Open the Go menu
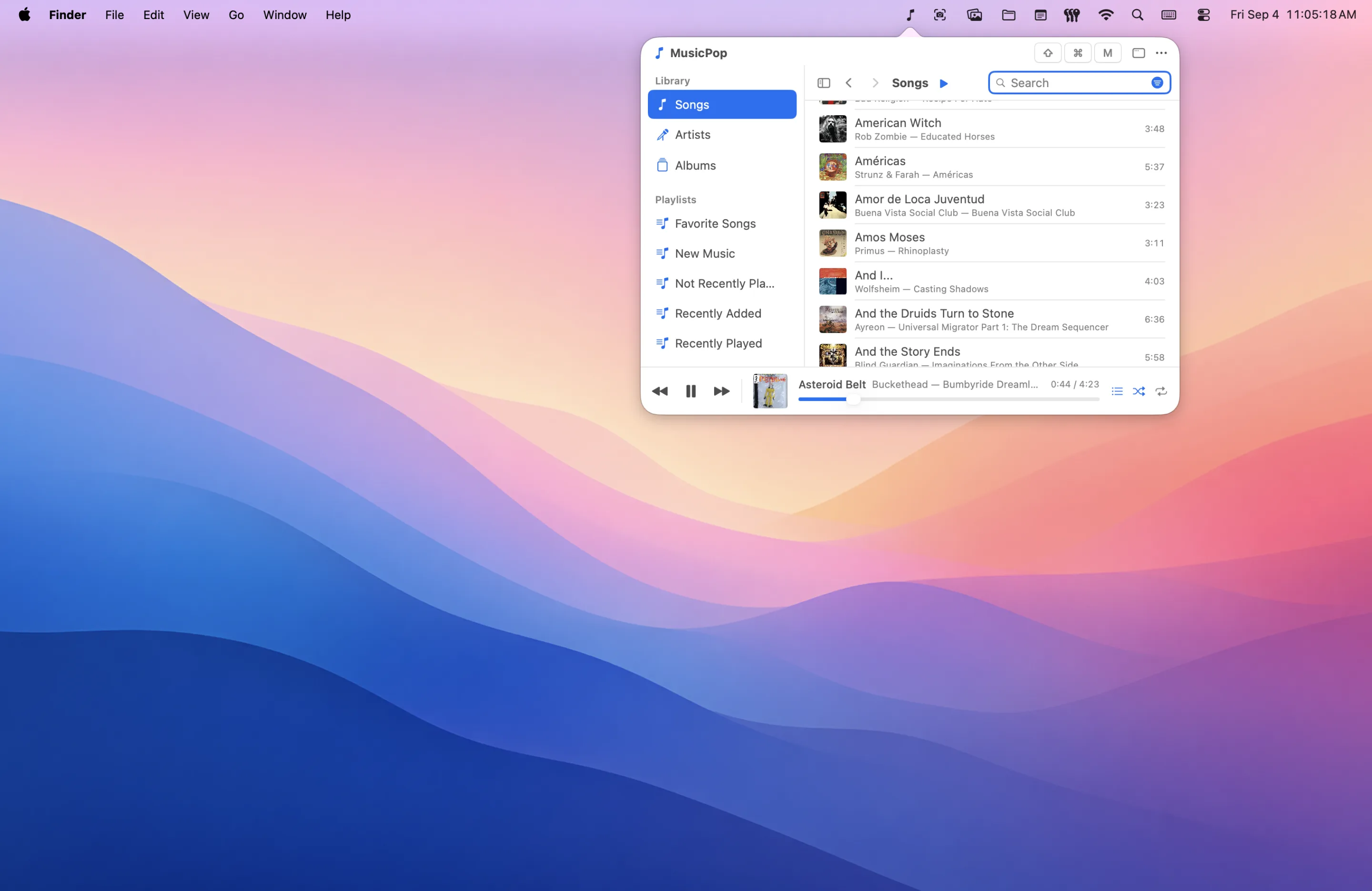Image resolution: width=1372 pixels, height=891 pixels. [x=236, y=15]
